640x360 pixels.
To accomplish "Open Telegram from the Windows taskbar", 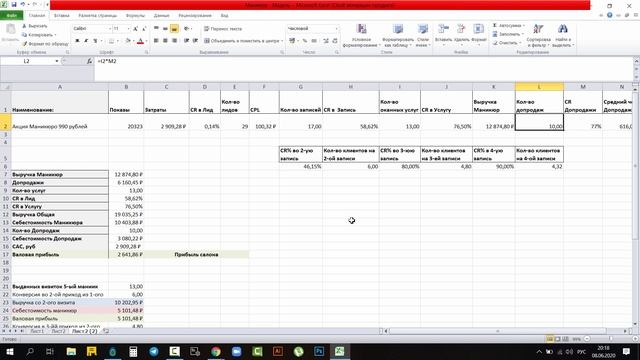I will pyautogui.click(x=154, y=351).
